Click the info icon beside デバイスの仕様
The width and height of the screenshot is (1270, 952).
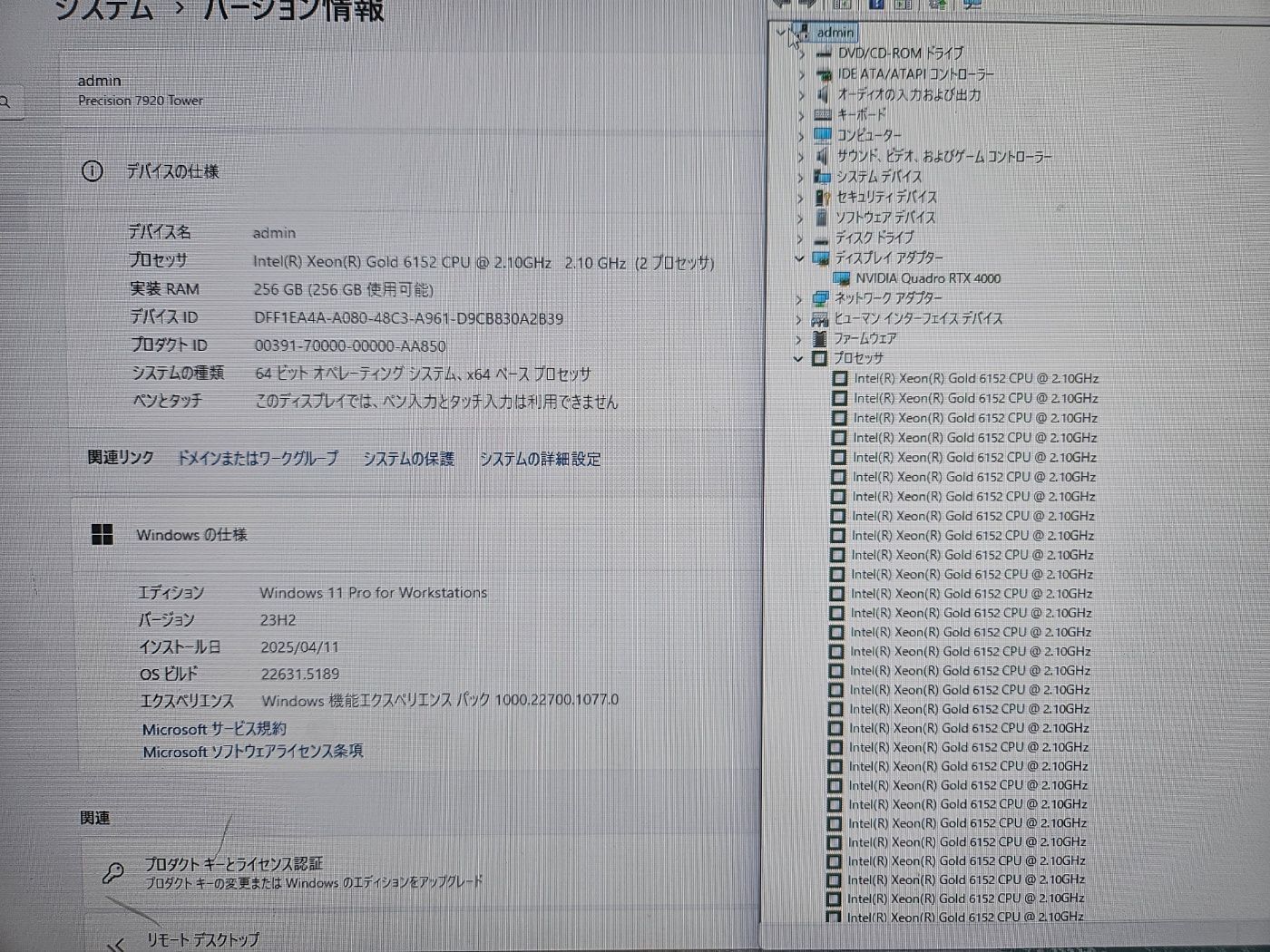93,170
